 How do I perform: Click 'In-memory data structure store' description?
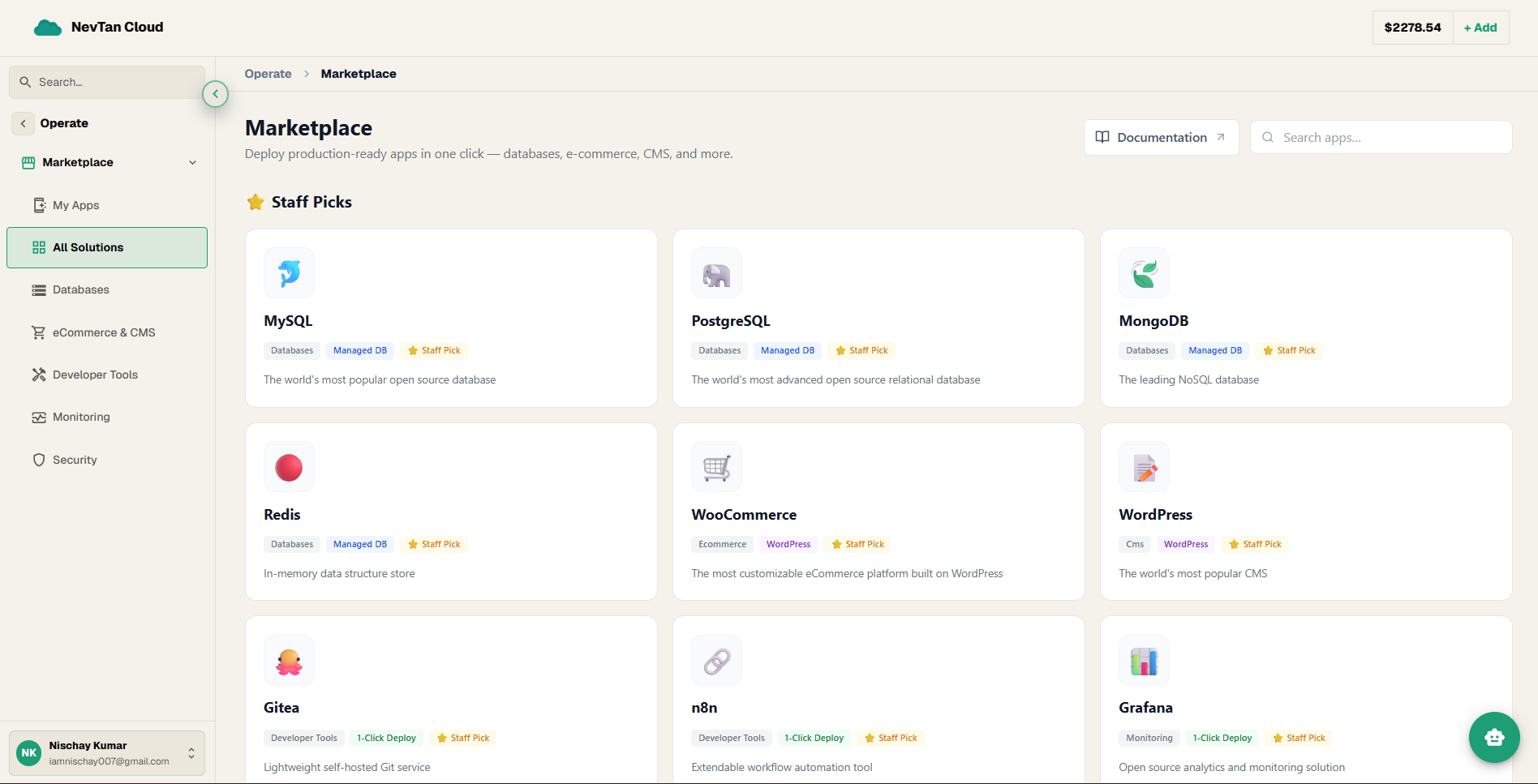click(339, 573)
